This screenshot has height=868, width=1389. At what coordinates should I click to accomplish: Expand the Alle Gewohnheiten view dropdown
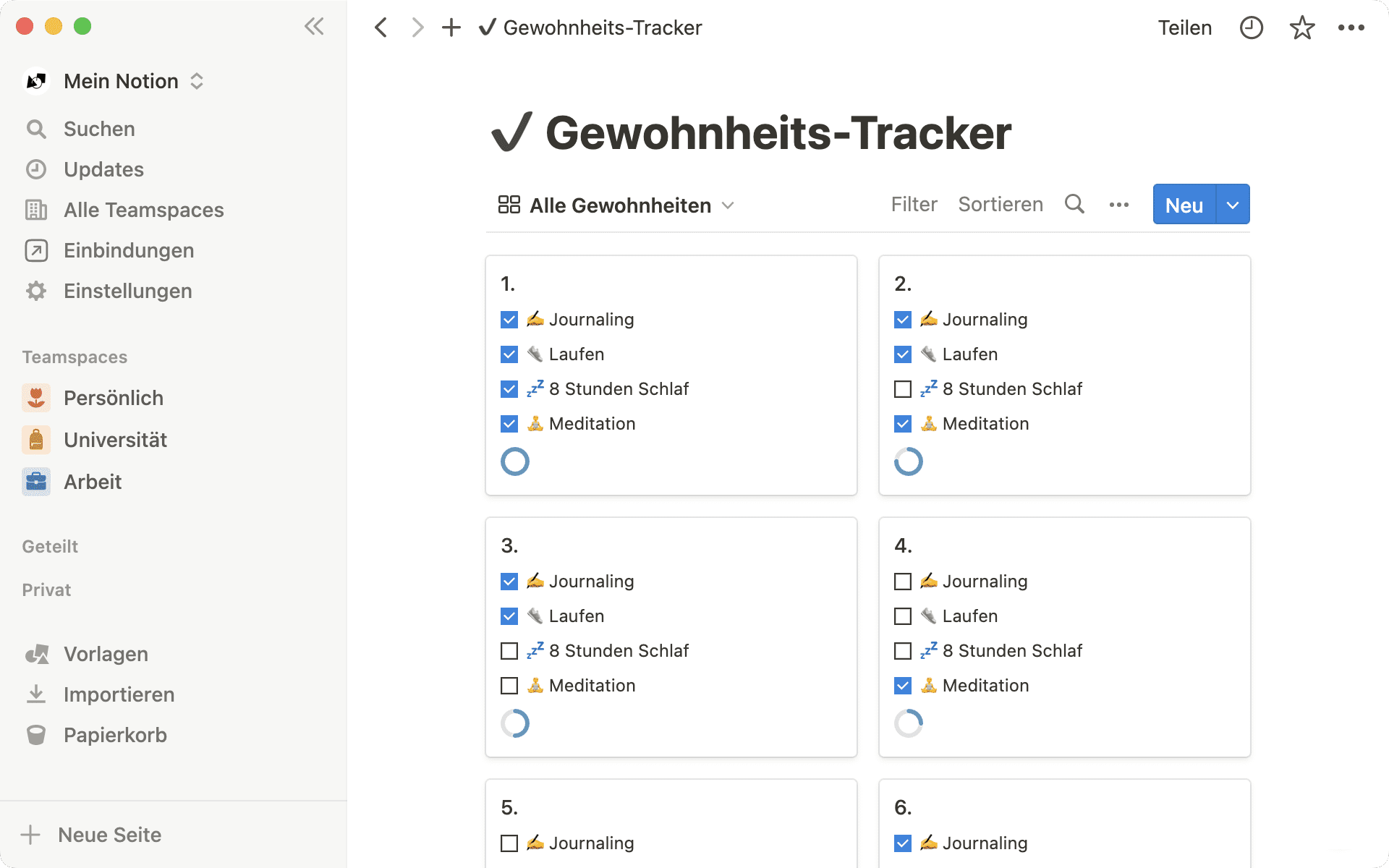tap(728, 205)
